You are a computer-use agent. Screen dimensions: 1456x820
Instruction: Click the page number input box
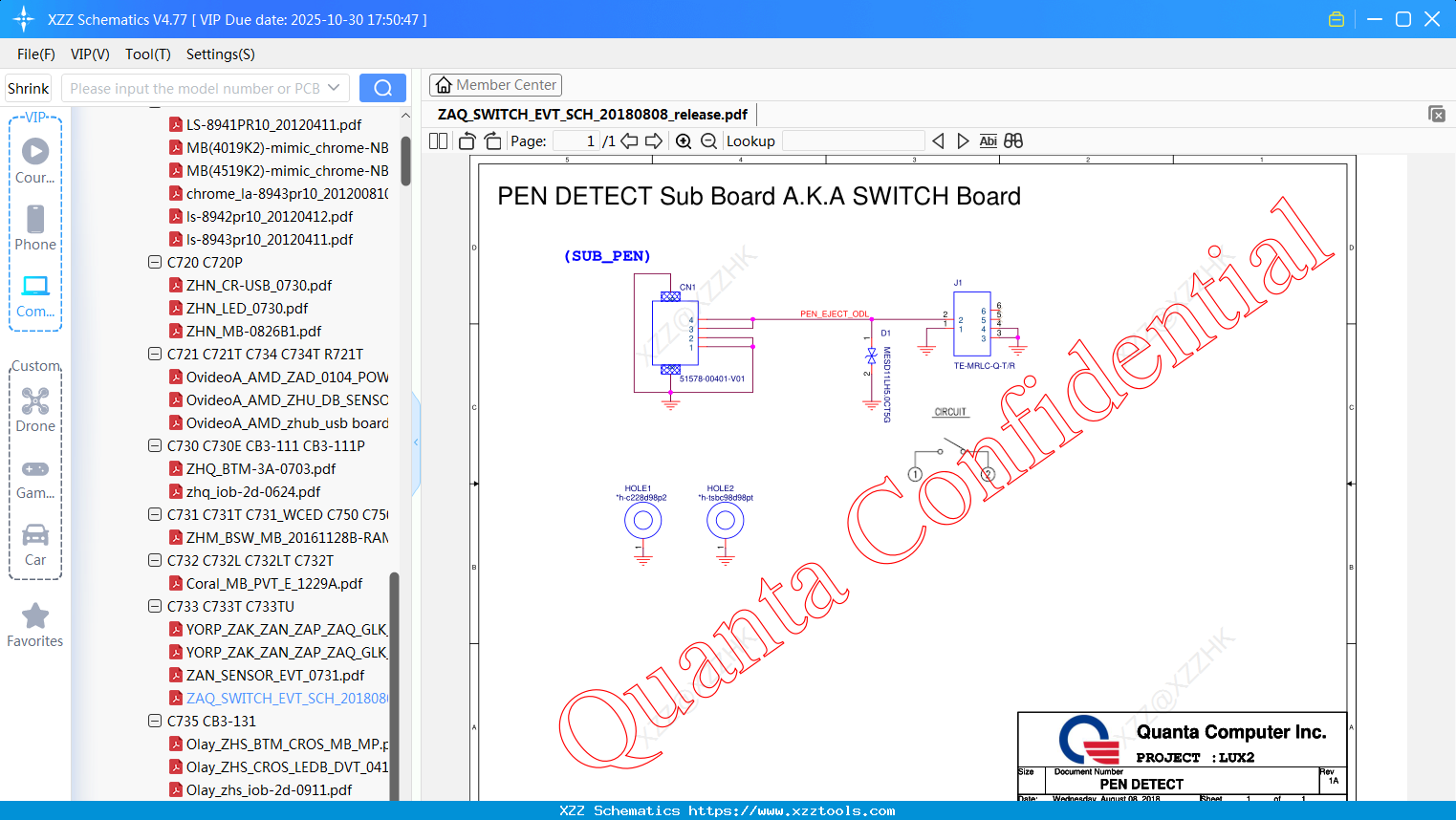pos(576,141)
